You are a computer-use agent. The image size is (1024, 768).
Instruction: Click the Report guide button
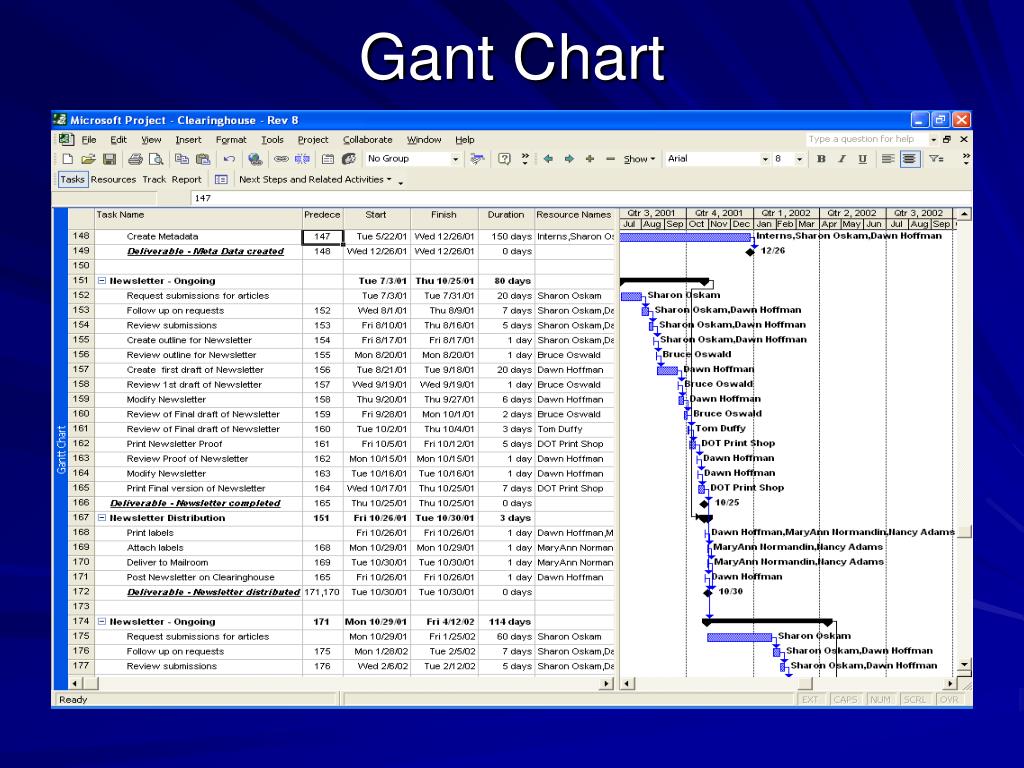click(187, 180)
